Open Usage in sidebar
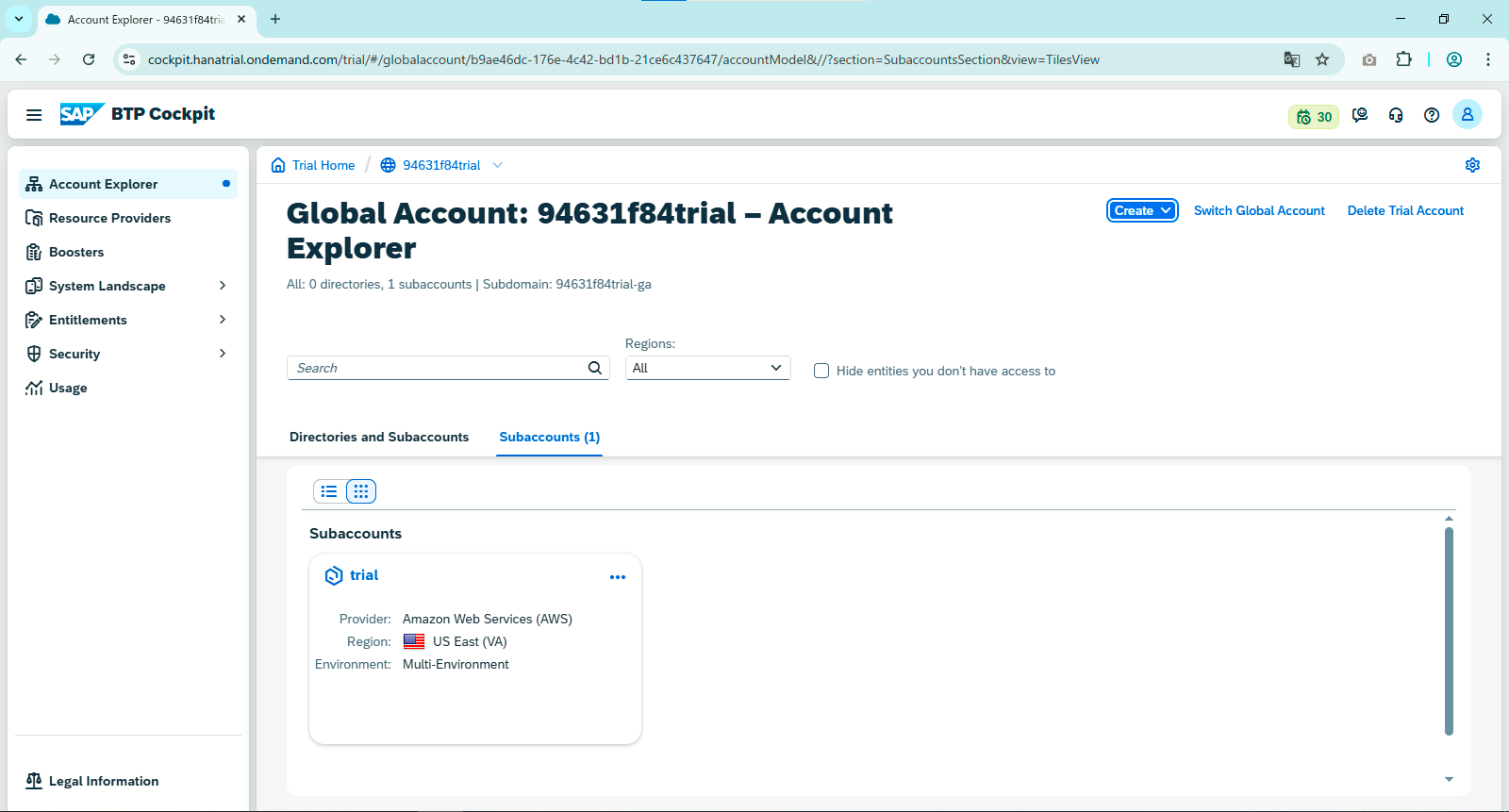This screenshot has width=1509, height=812. [127, 388]
